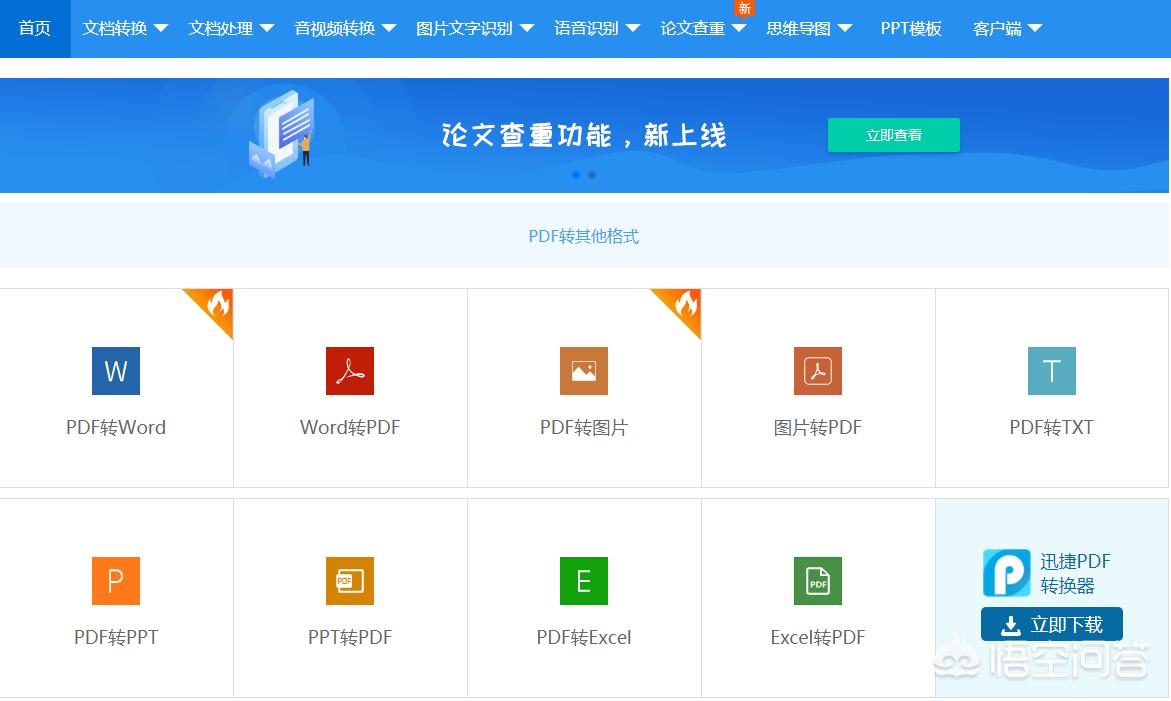Click the PDF转TXT teal T icon
The height and width of the screenshot is (701, 1171).
pyautogui.click(x=1052, y=371)
